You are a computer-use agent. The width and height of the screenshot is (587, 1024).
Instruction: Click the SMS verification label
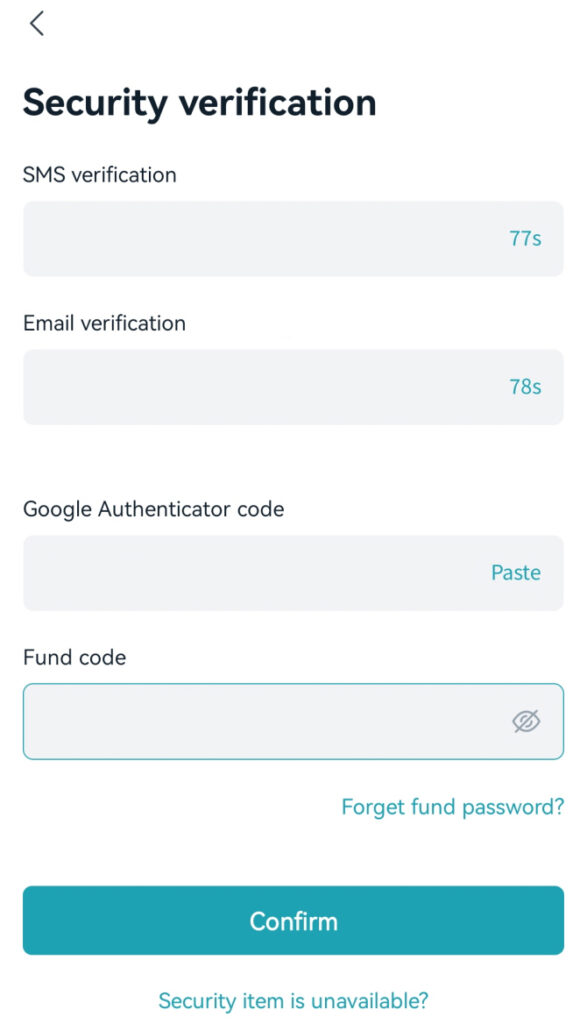tap(99, 175)
